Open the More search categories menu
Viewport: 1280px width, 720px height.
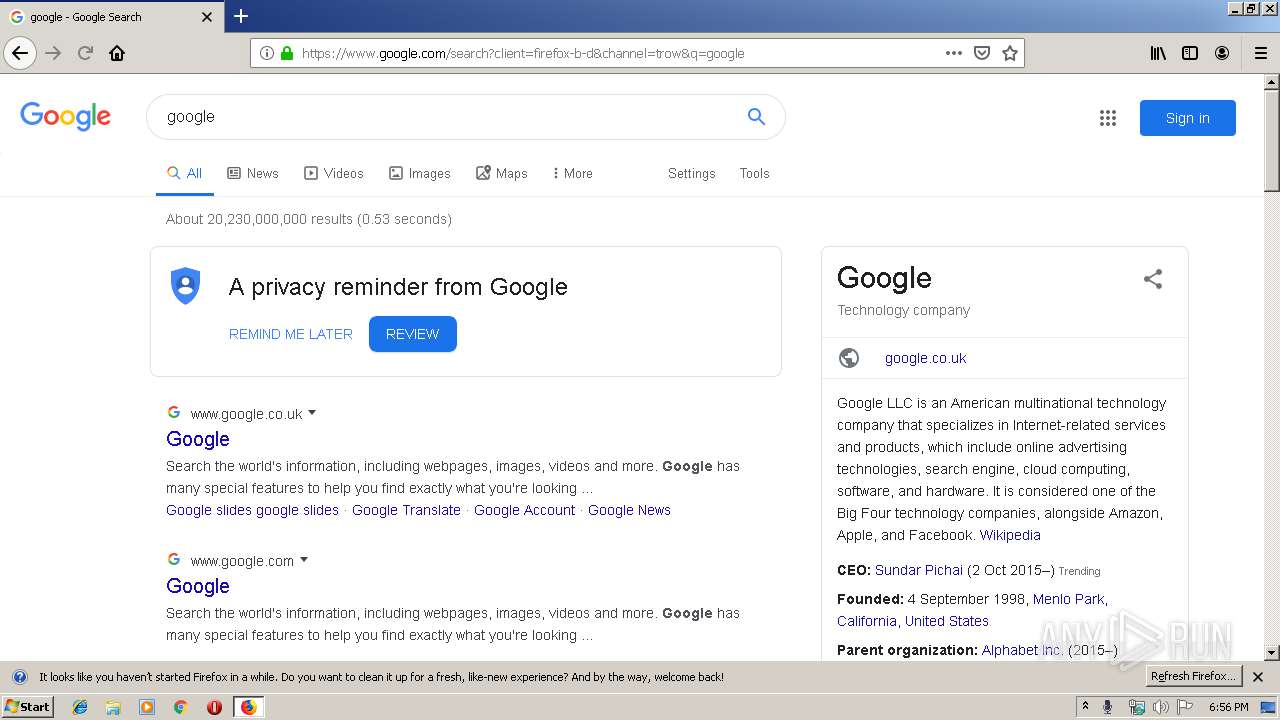coord(572,173)
